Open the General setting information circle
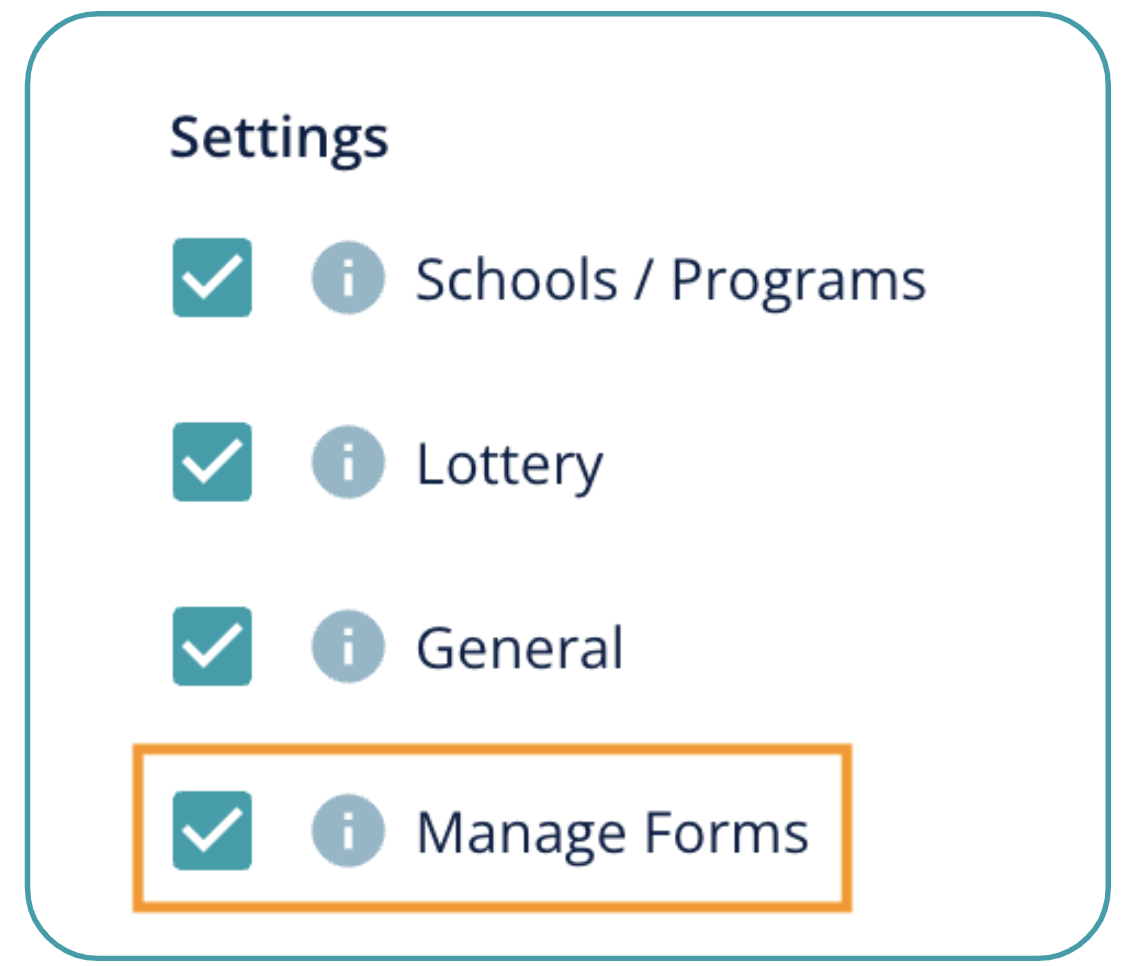 pos(347,646)
